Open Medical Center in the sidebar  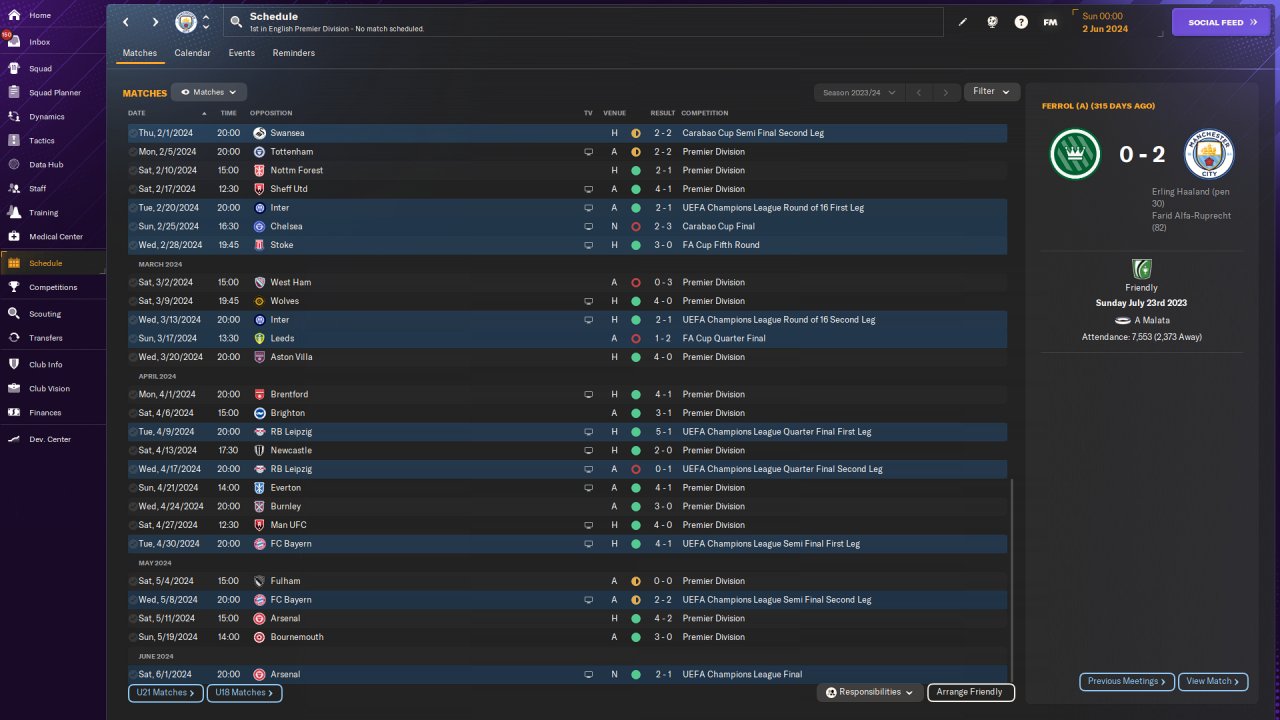click(53, 237)
